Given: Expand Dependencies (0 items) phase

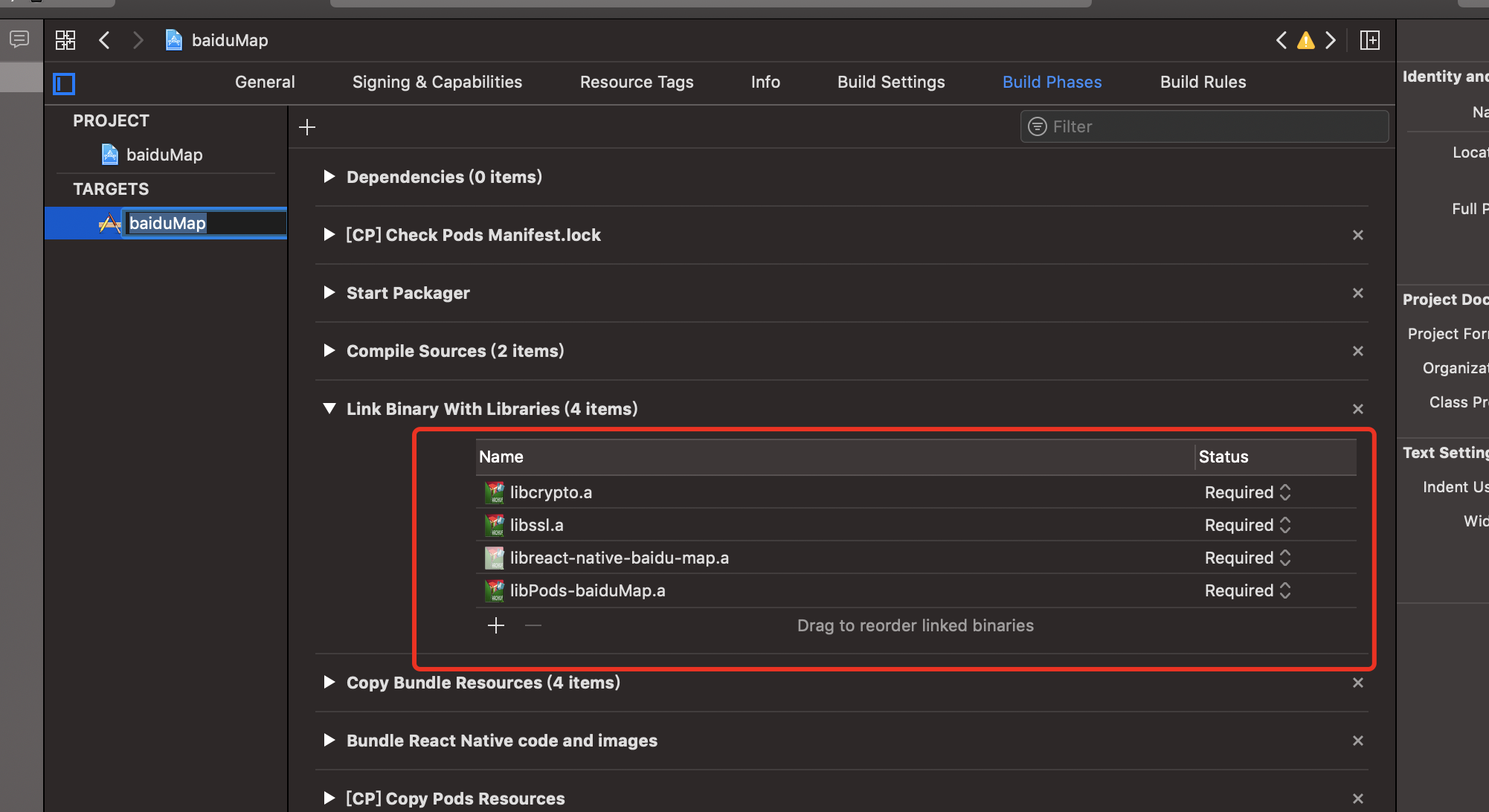Looking at the screenshot, I should [329, 177].
